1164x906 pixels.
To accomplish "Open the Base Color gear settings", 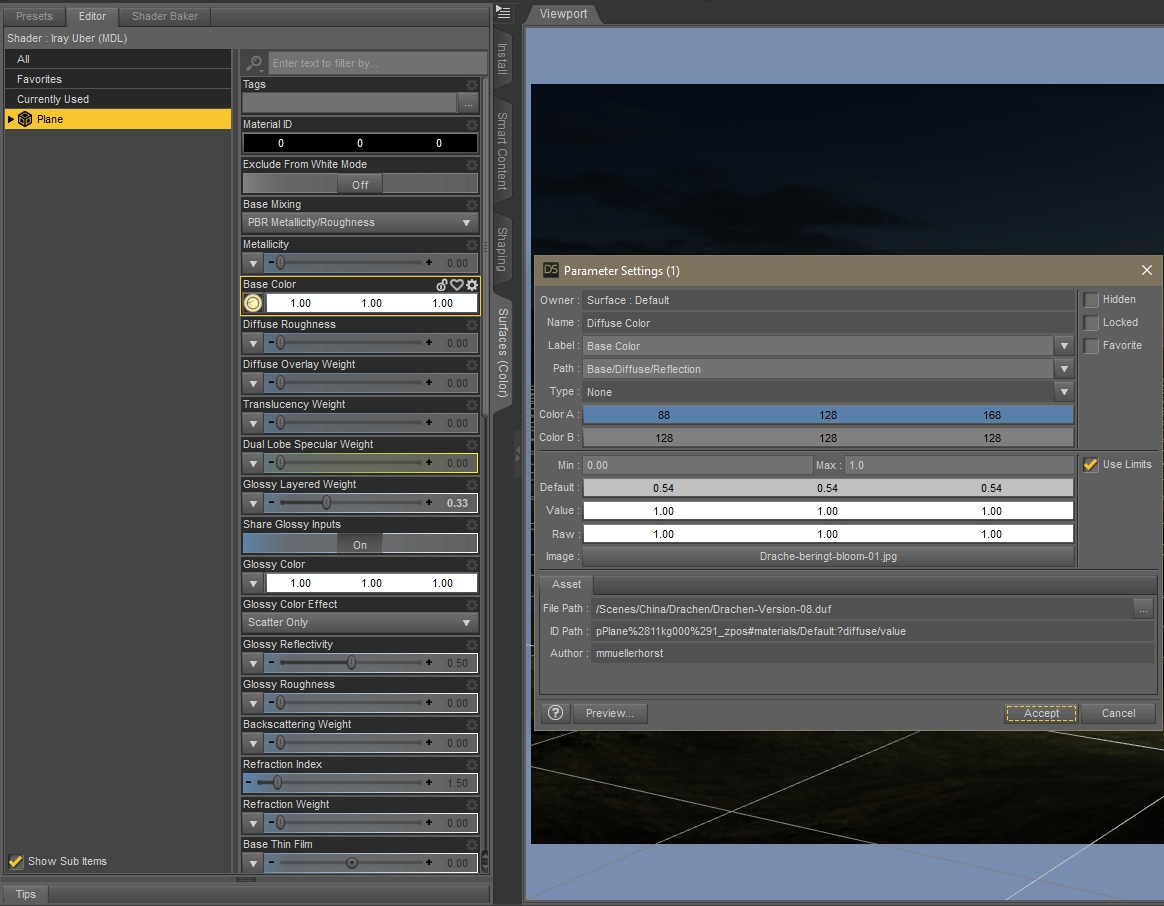I will click(x=471, y=284).
